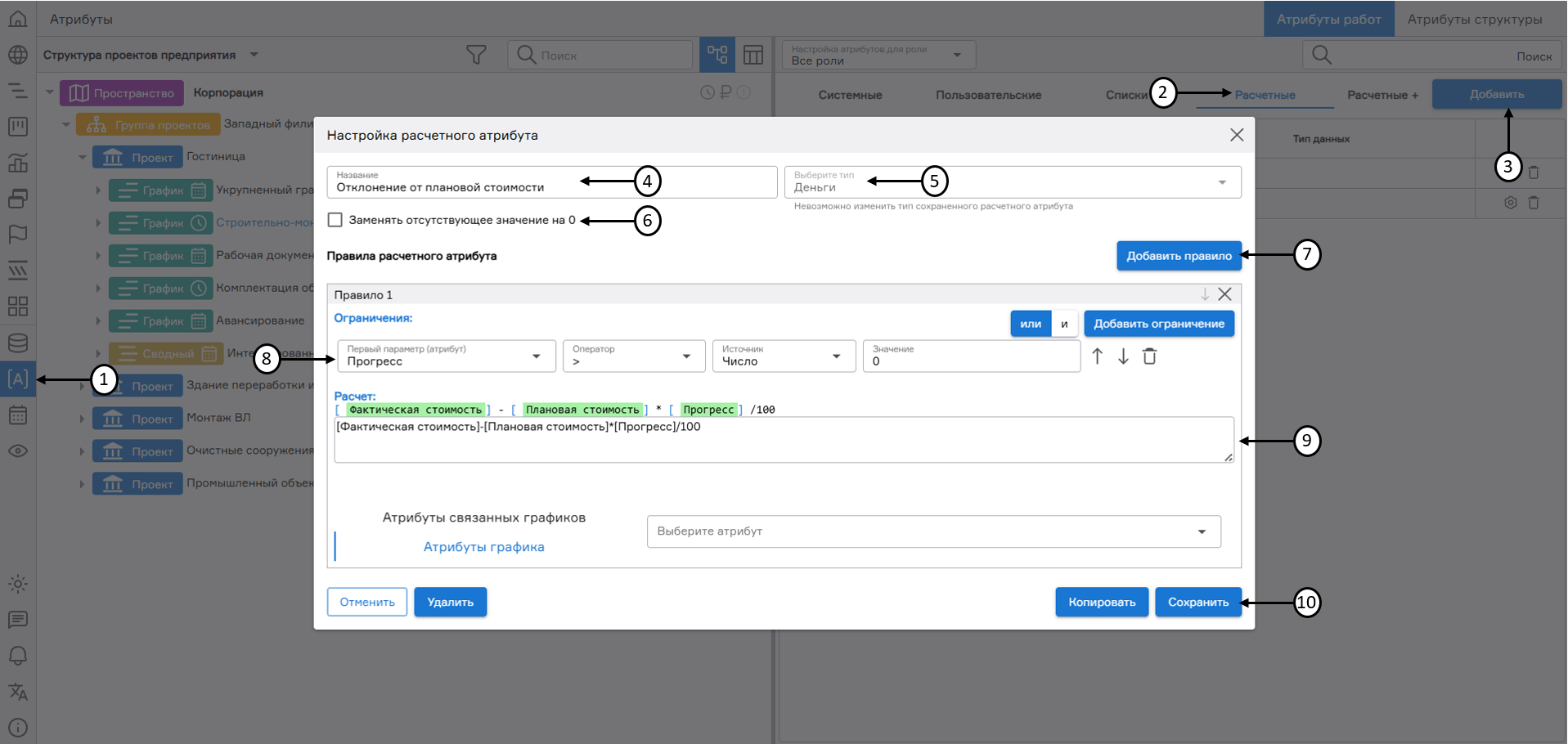
Task: Select the calendar icon in the left sidebar
Action: coord(18,415)
